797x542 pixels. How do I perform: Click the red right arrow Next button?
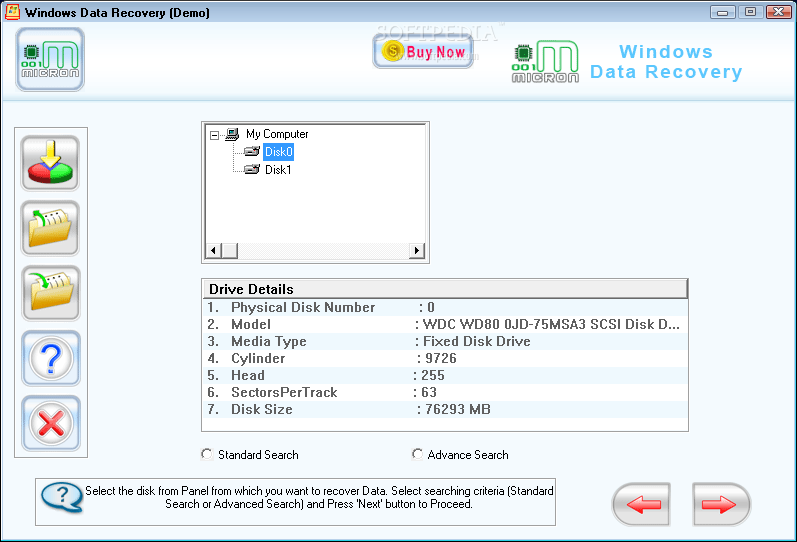point(721,504)
